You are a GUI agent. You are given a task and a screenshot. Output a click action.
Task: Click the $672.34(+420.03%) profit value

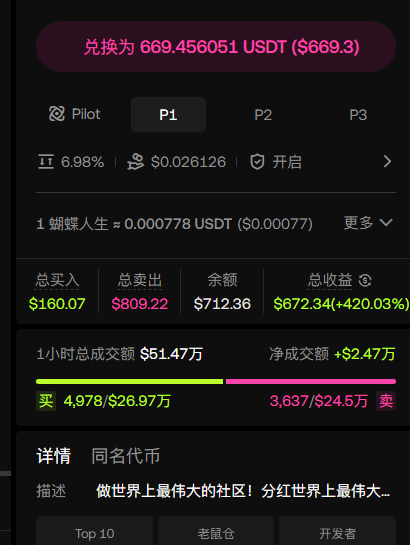[x=341, y=304]
